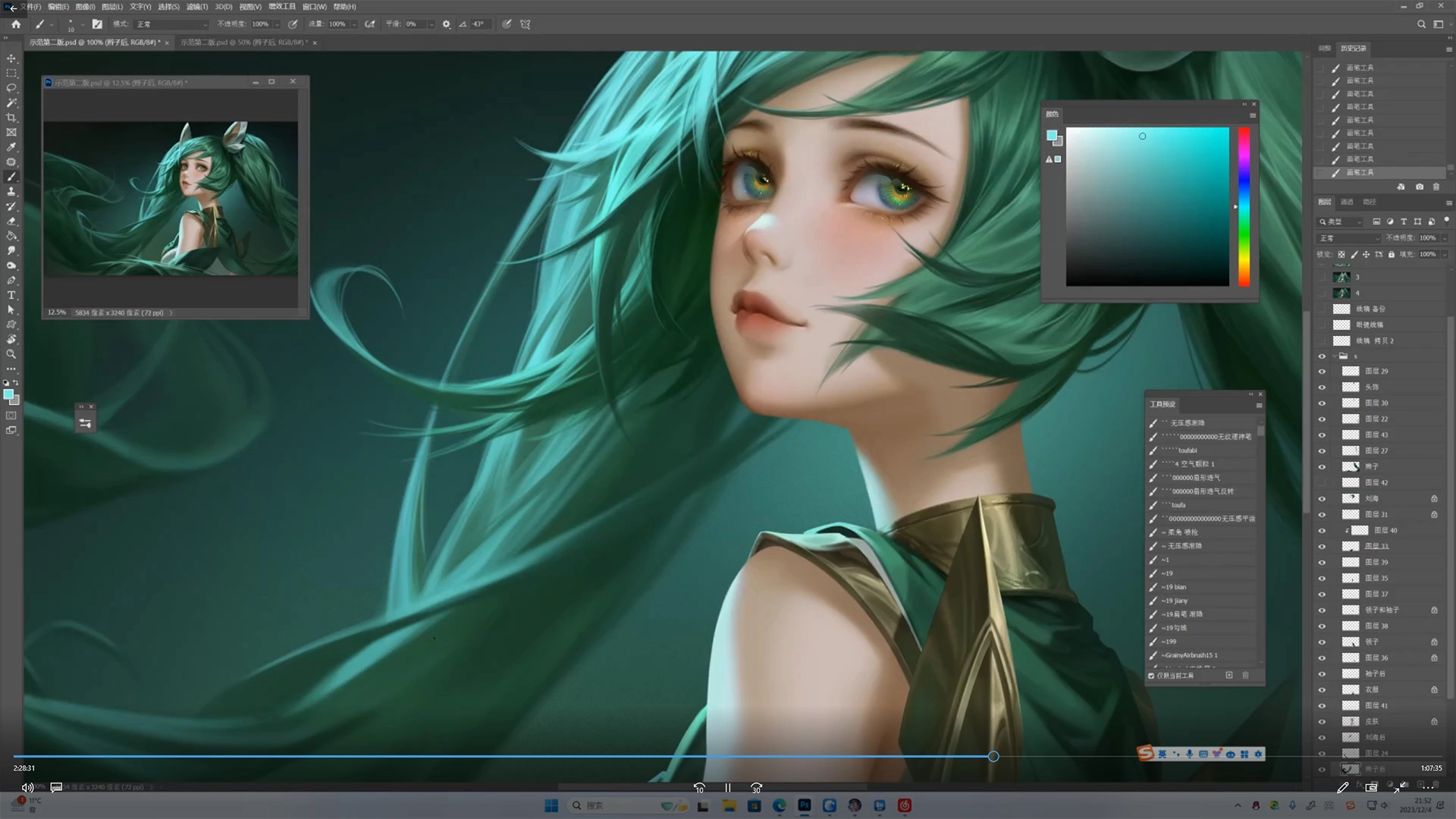Delete the history state with the trash icon
Screen dimensions: 1456x819
point(1436,187)
